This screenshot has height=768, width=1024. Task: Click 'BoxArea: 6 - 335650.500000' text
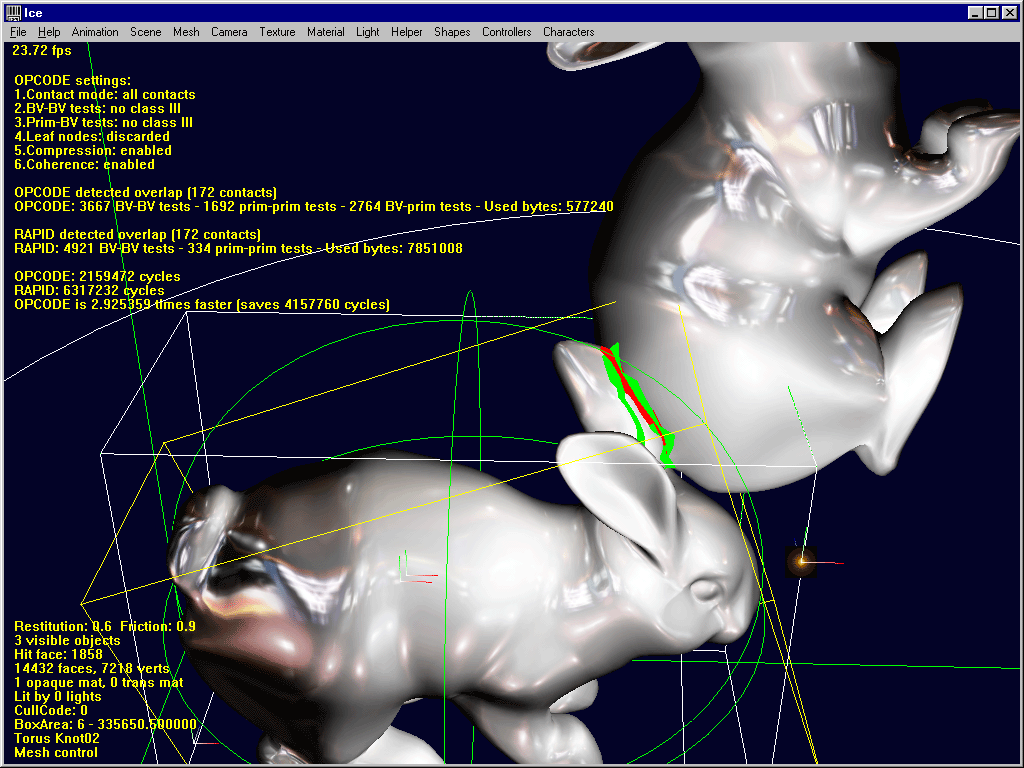[x=105, y=725]
